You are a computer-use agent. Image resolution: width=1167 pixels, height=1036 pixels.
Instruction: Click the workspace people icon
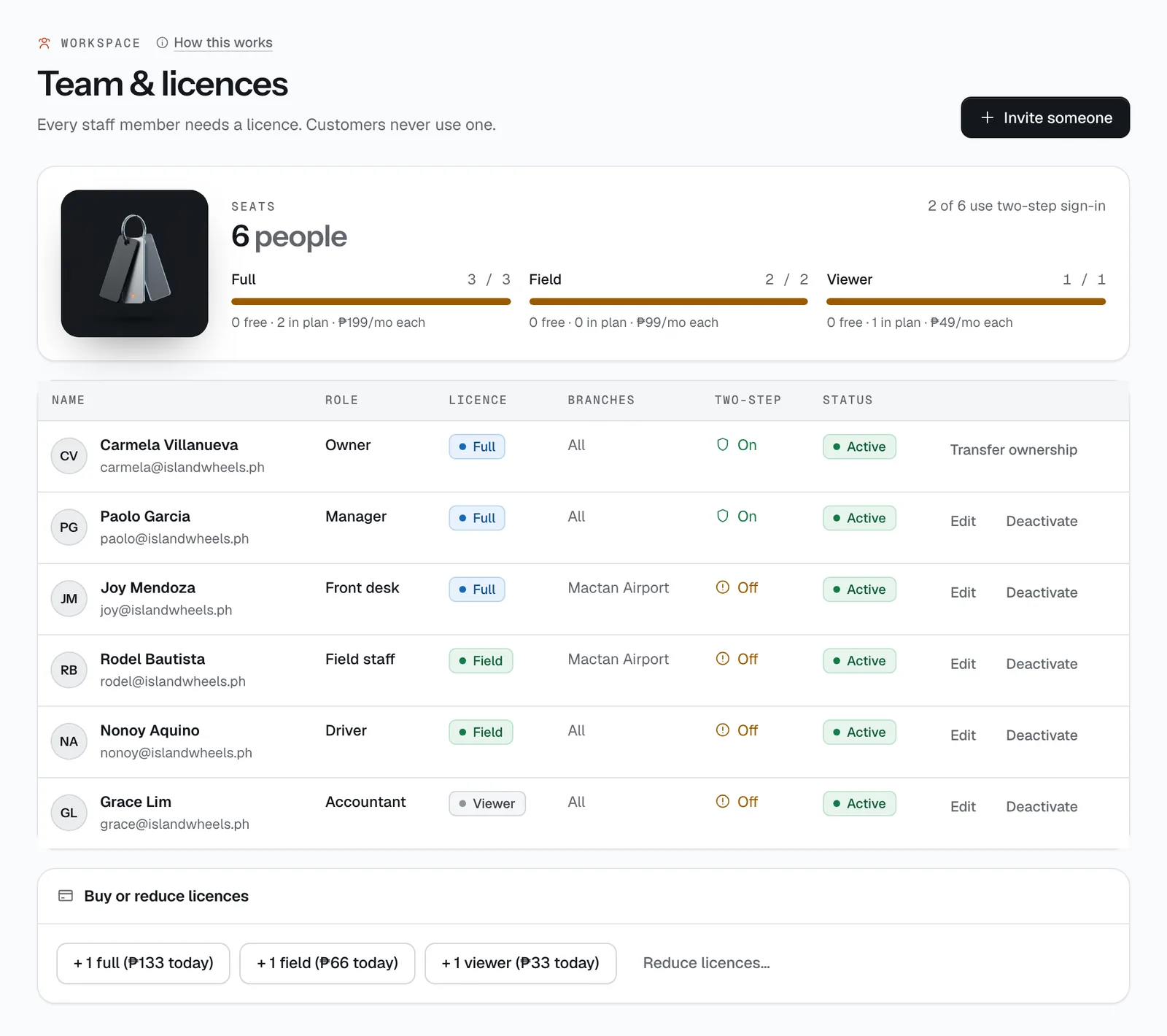44,43
